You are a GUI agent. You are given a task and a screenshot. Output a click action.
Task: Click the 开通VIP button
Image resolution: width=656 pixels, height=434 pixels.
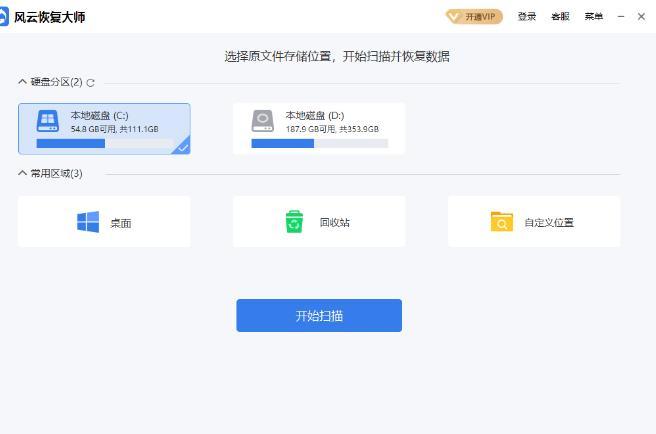click(x=474, y=17)
